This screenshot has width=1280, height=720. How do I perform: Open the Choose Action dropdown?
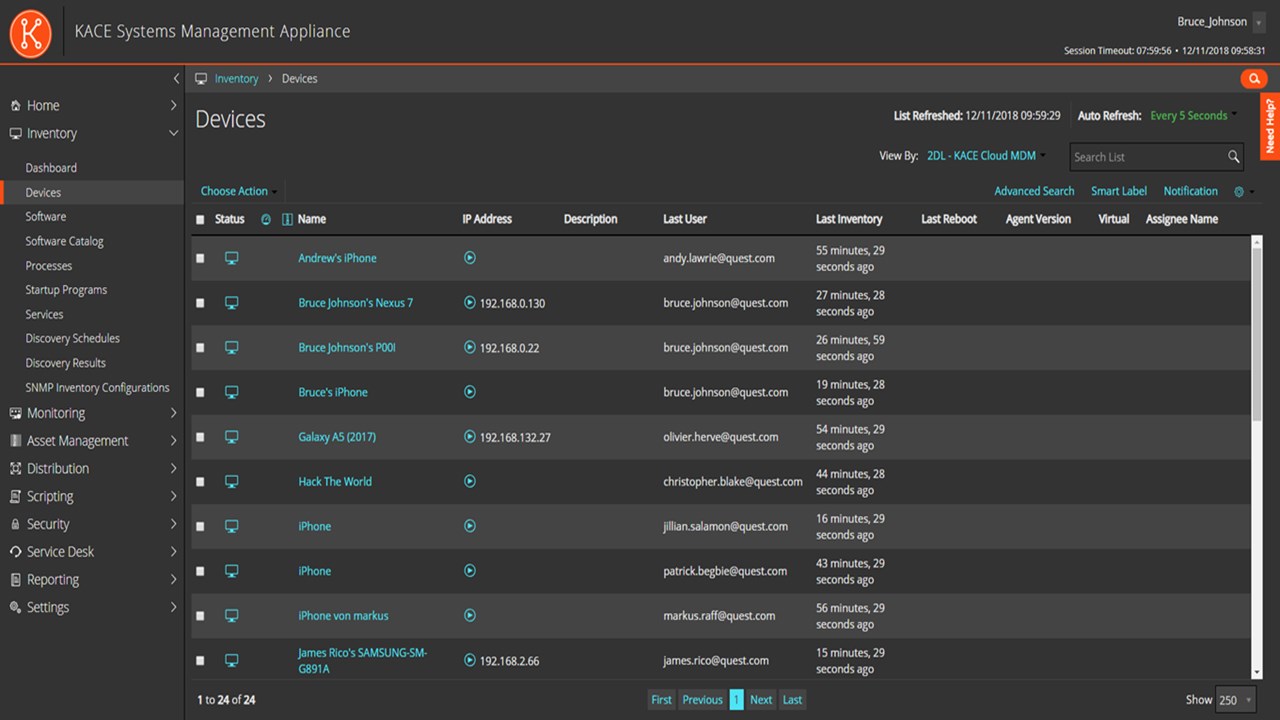(238, 191)
